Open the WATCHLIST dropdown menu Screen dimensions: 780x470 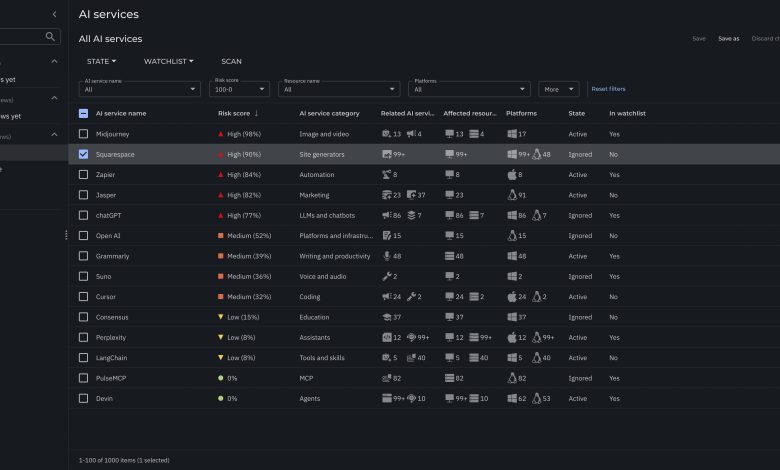[169, 61]
